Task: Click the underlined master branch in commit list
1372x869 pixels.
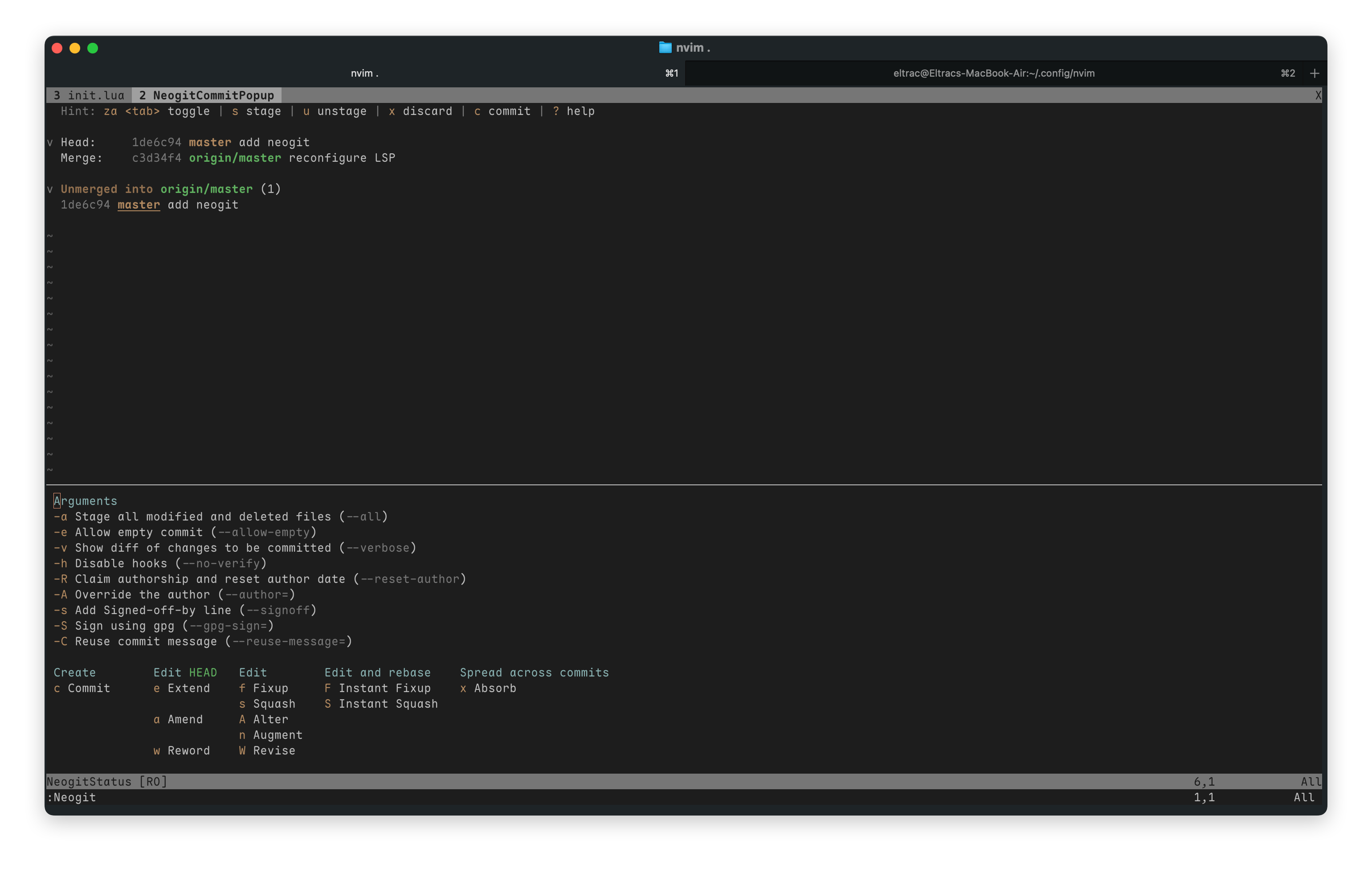Action: pyautogui.click(x=139, y=205)
